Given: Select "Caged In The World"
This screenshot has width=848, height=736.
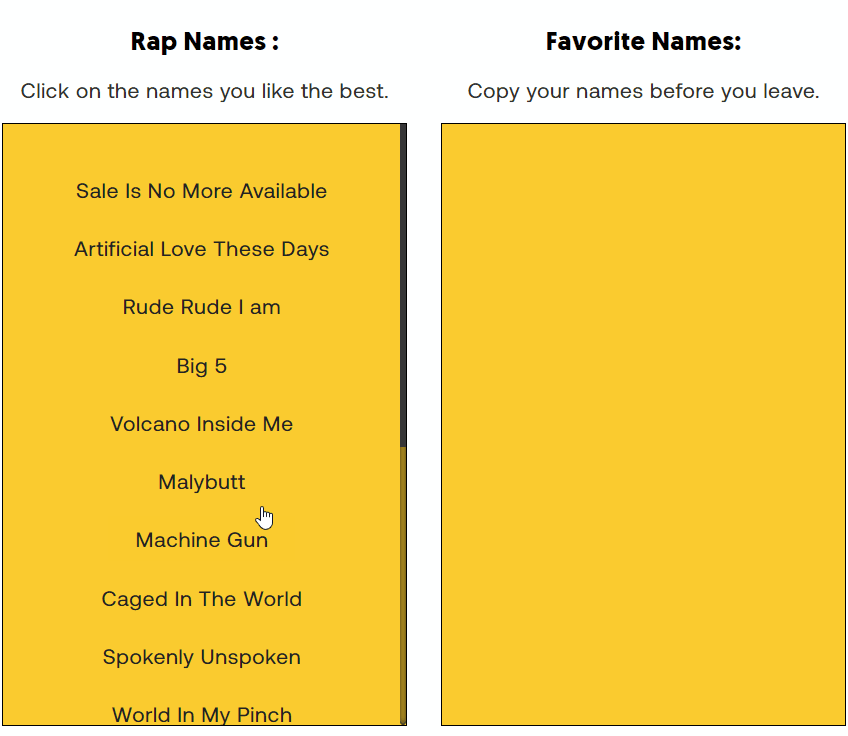Looking at the screenshot, I should pos(201,598).
